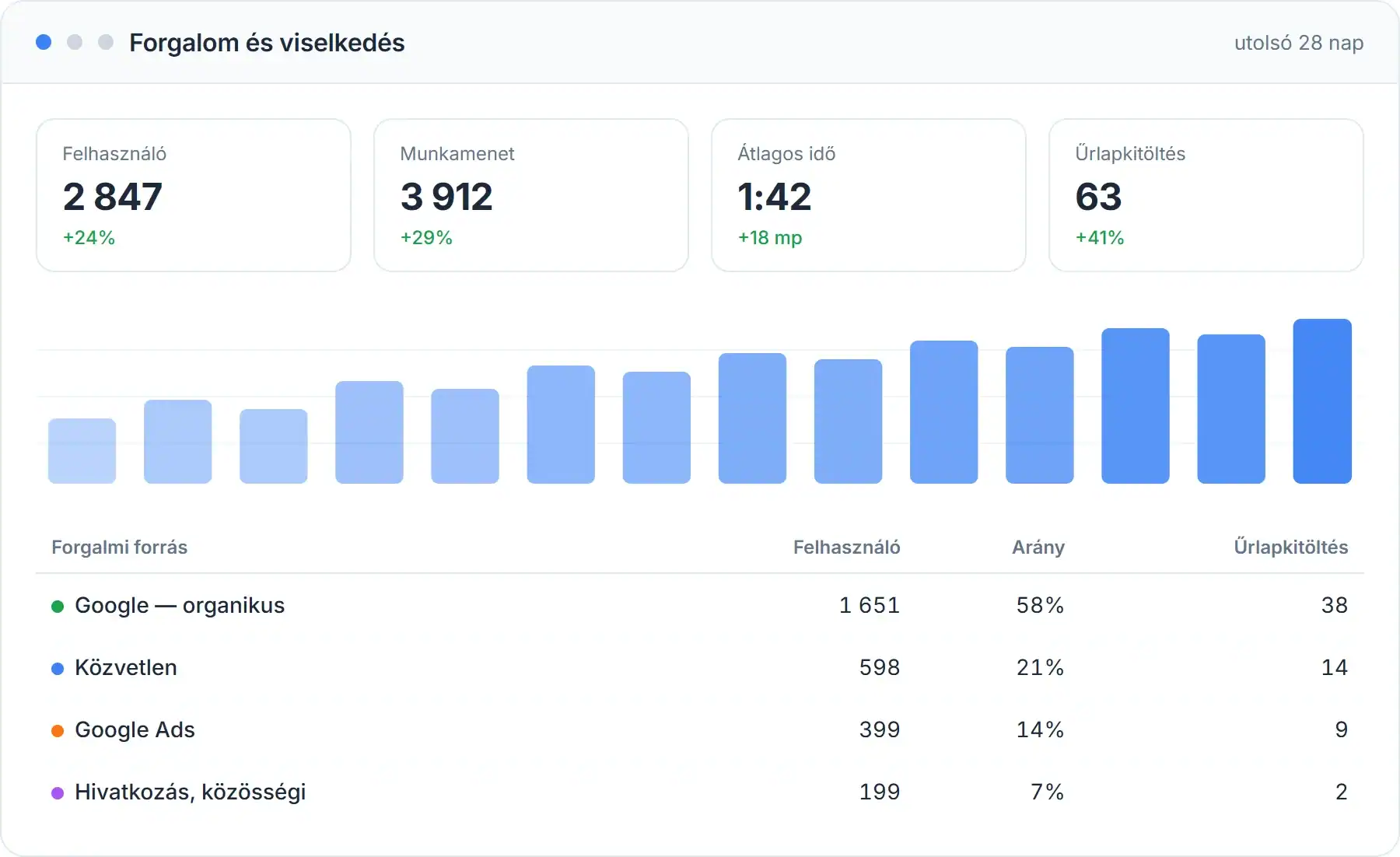Open the Munkamenet metric card
This screenshot has height=857, width=1400.
[x=531, y=195]
